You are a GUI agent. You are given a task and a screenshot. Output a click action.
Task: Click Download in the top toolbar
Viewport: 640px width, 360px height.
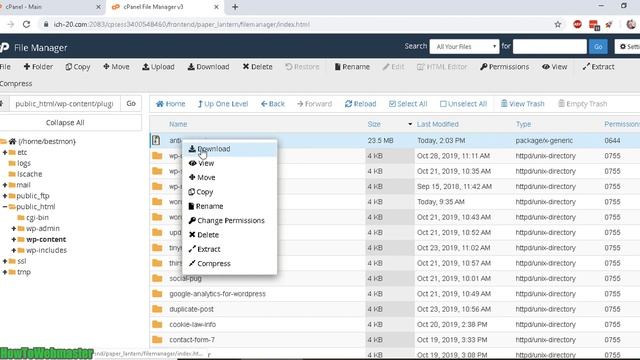coord(208,67)
